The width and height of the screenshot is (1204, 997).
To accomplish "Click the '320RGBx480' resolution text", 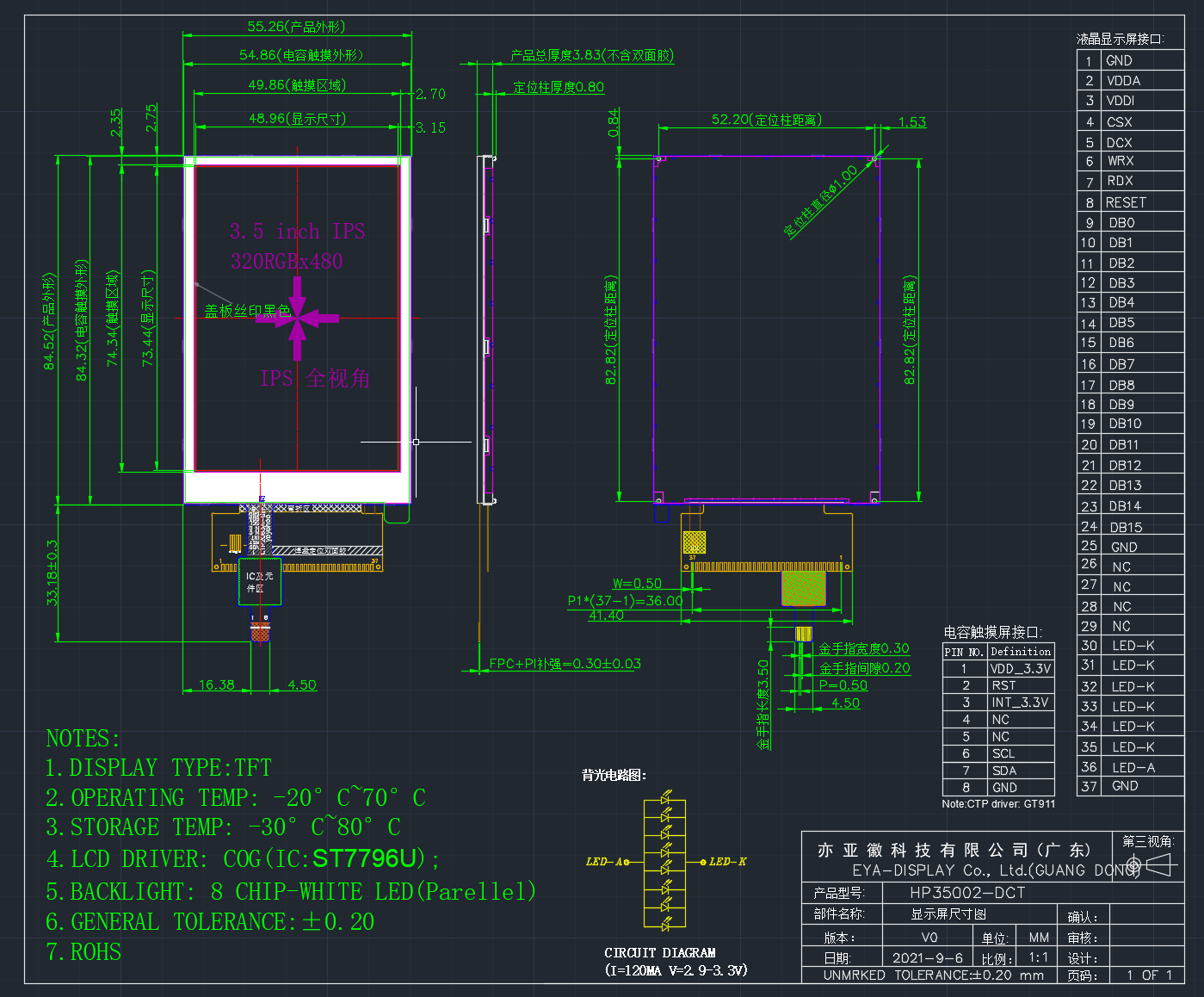I will [286, 261].
